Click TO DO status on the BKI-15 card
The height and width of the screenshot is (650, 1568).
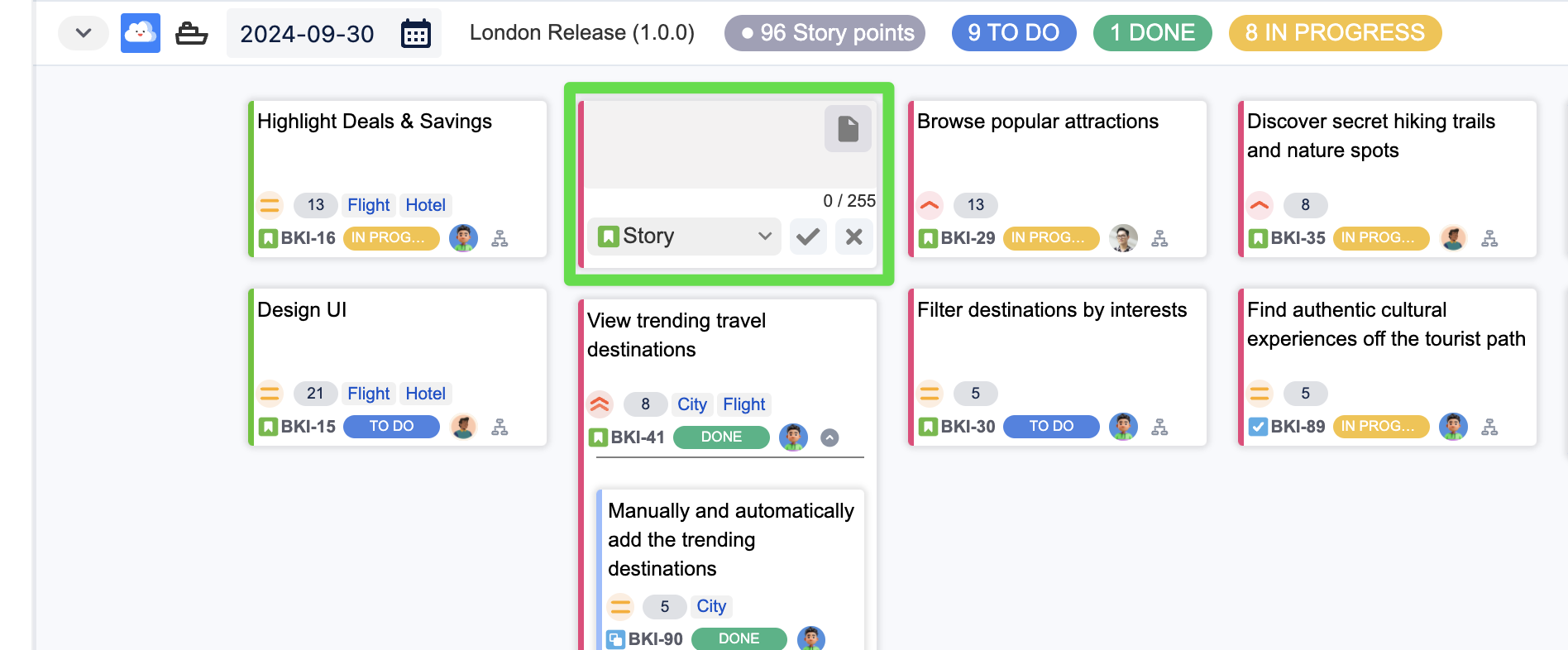[x=391, y=427]
